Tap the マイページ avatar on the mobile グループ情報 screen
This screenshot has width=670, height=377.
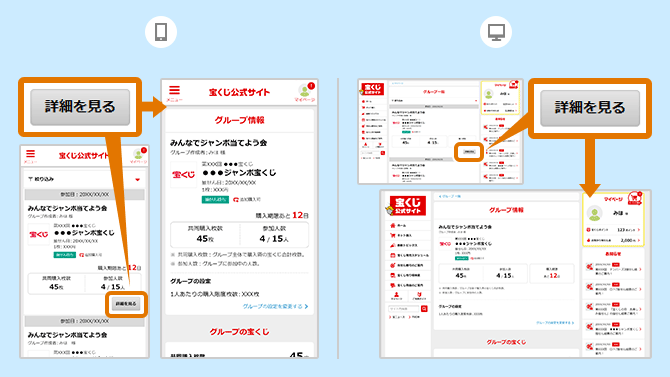click(305, 91)
